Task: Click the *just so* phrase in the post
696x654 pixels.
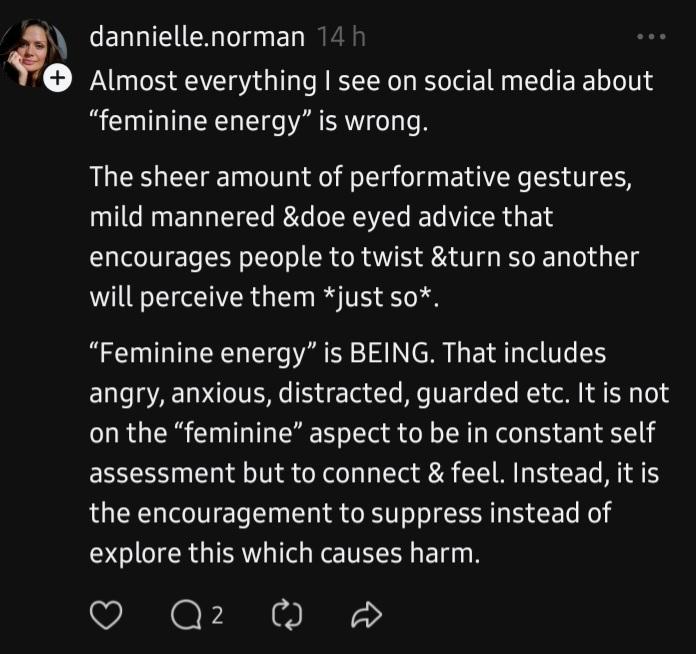Action: point(377,297)
